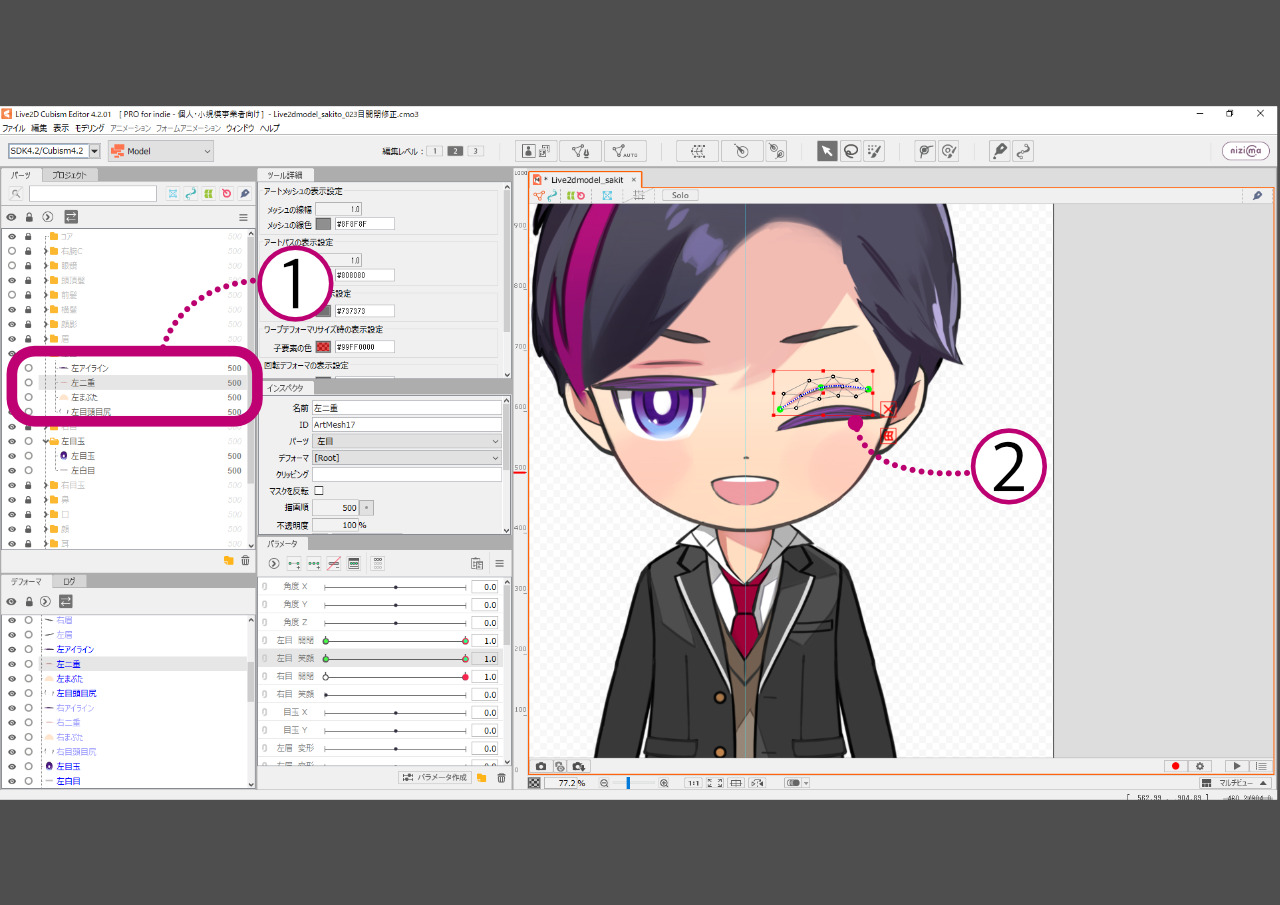
Task: Click the 角度 X parameter slider
Action: click(x=395, y=587)
